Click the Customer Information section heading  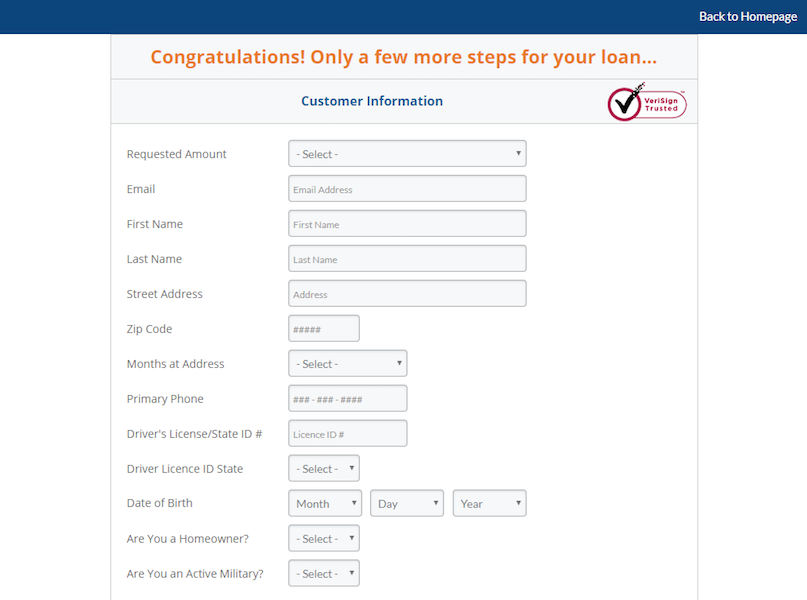coord(372,101)
